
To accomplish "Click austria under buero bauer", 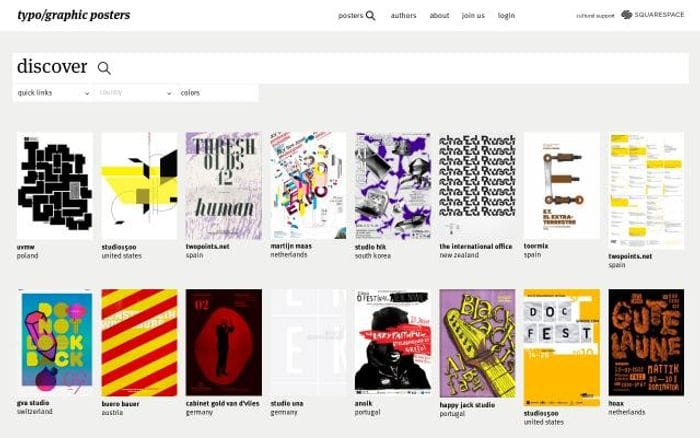I will [112, 413].
